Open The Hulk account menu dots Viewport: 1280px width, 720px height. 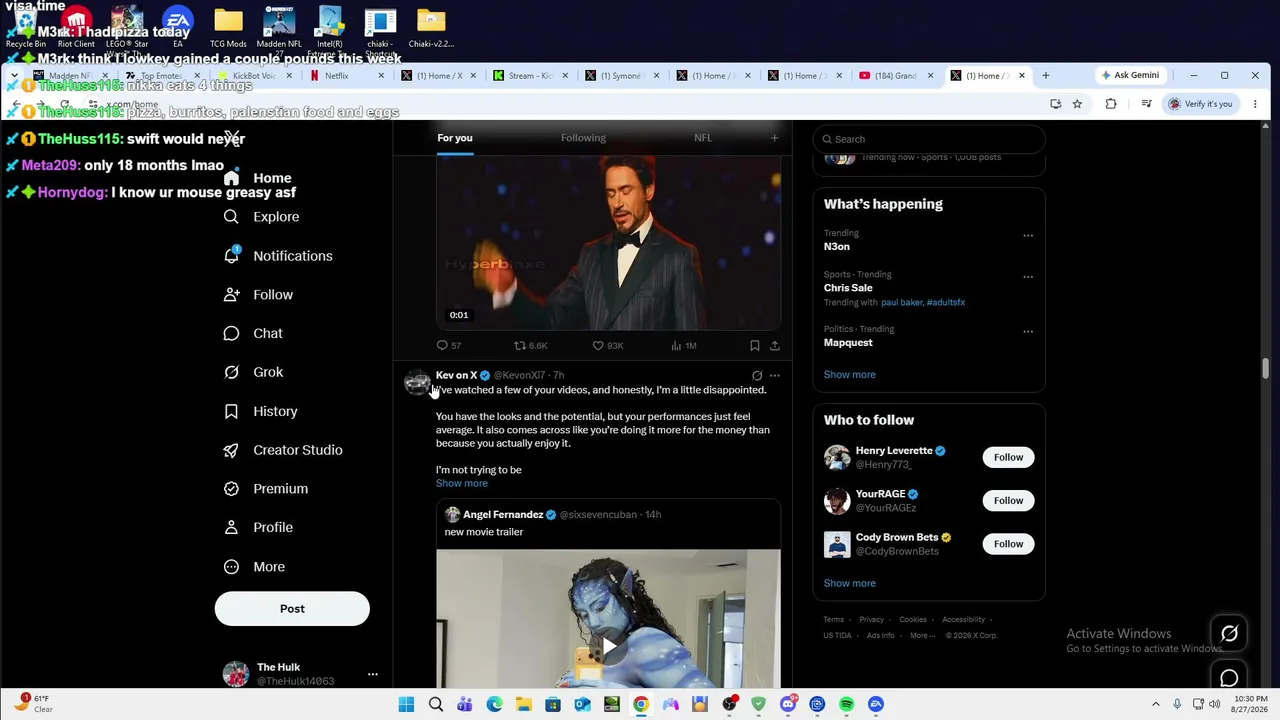pyautogui.click(x=372, y=675)
